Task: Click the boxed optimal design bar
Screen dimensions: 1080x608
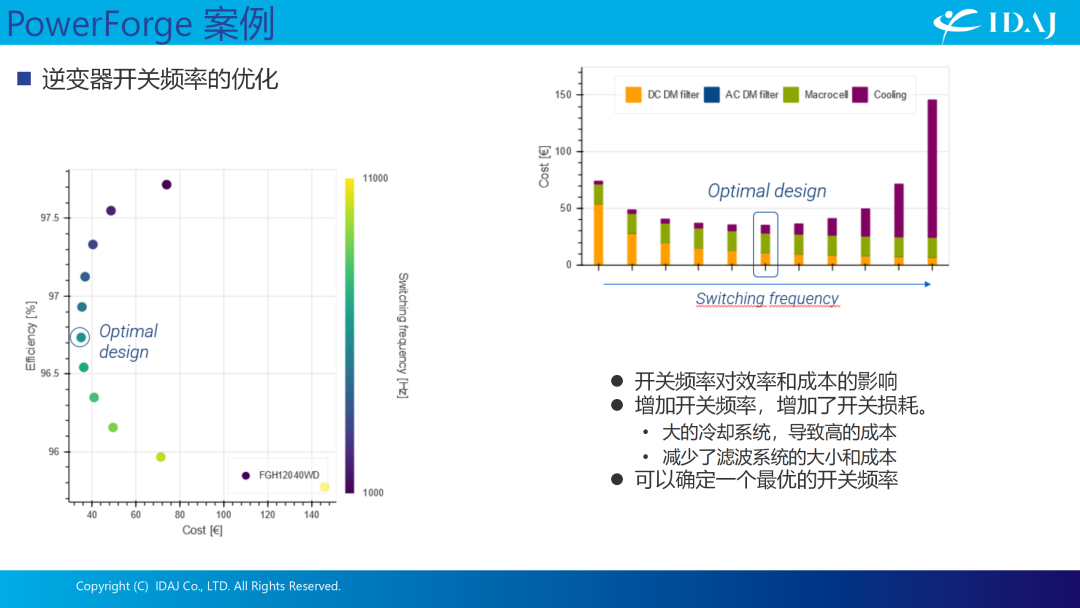Action: (x=765, y=244)
